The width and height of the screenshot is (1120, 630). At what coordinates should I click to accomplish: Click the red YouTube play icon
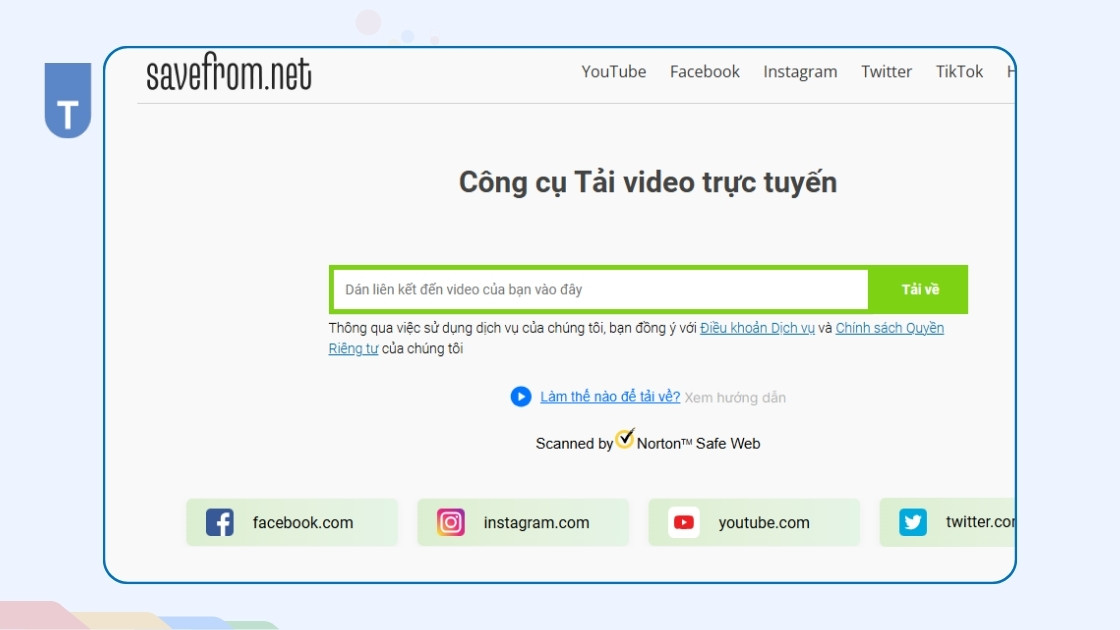[684, 522]
